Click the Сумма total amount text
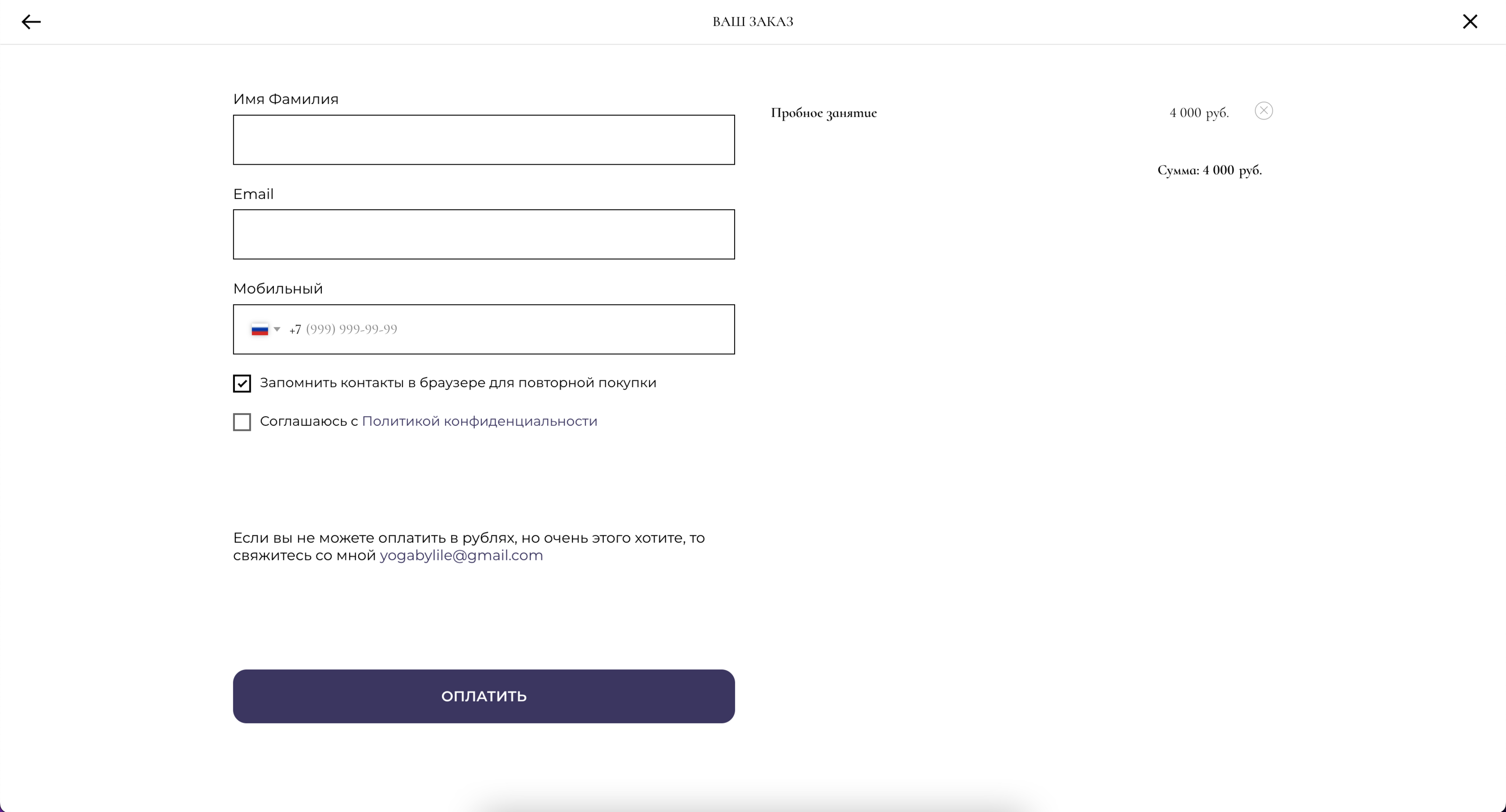Image resolution: width=1506 pixels, height=812 pixels. [x=1209, y=171]
